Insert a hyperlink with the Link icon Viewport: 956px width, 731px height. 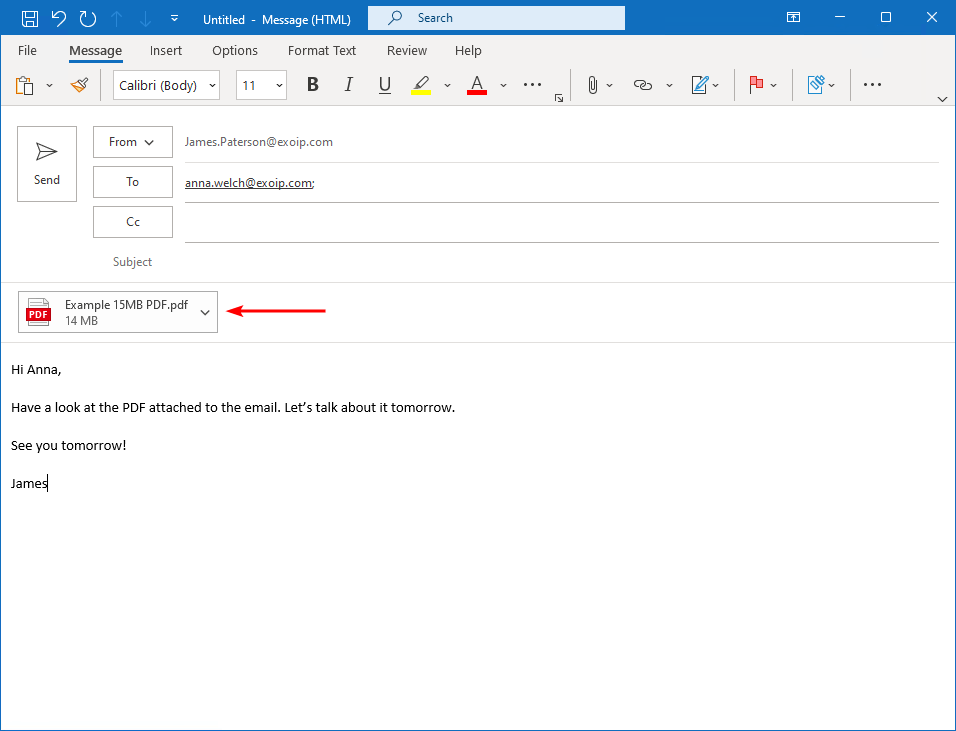click(x=641, y=85)
